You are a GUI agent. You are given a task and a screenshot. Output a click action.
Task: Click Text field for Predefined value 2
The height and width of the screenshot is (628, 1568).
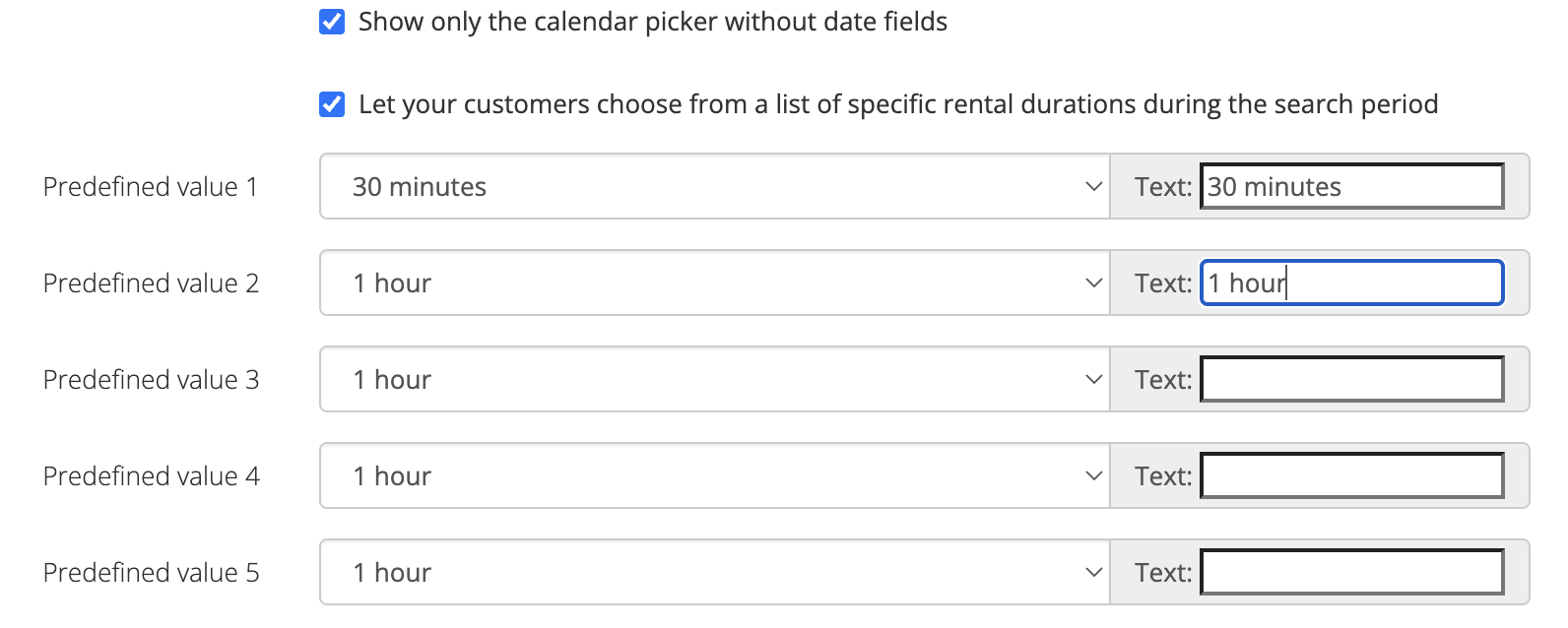(1351, 283)
